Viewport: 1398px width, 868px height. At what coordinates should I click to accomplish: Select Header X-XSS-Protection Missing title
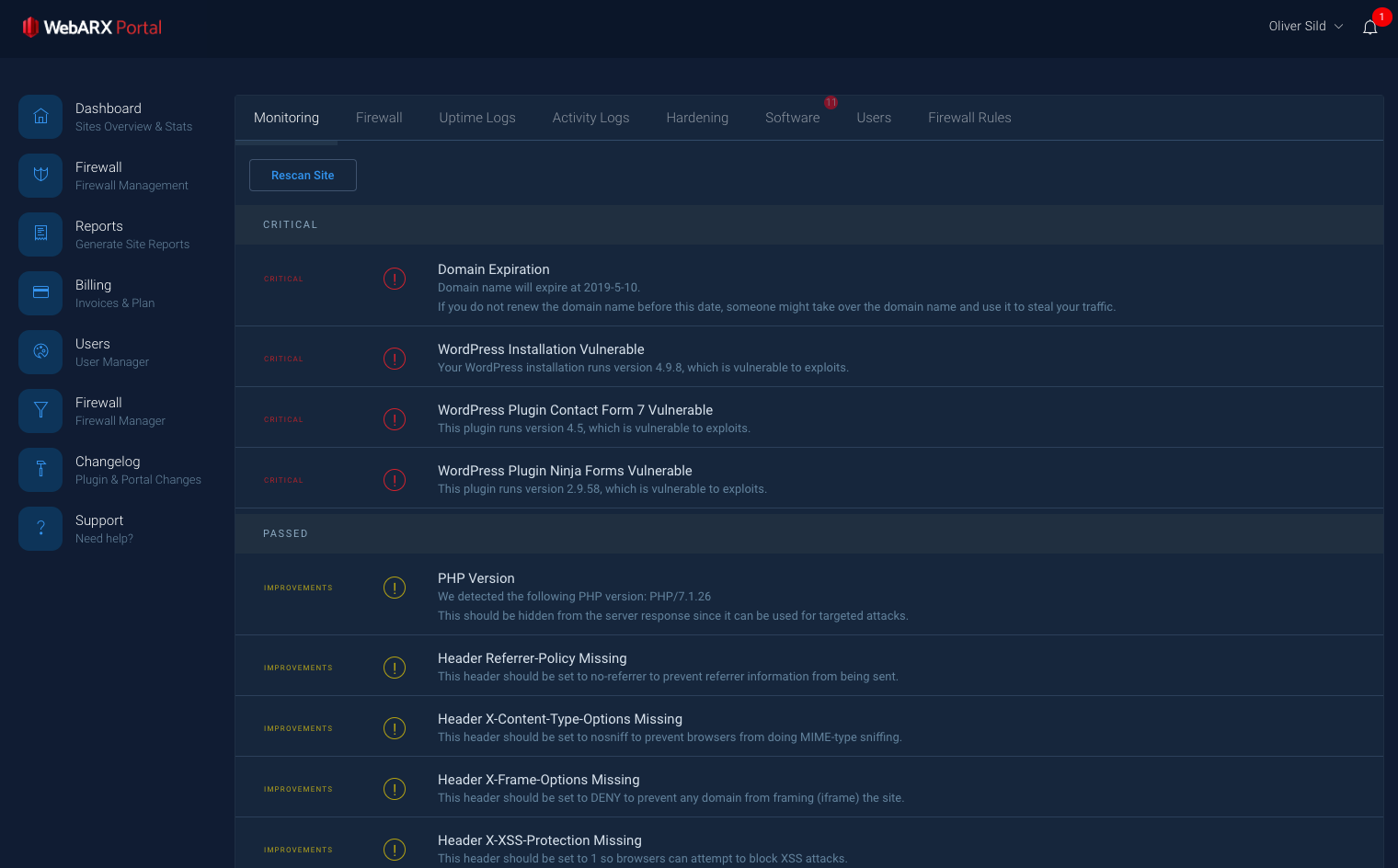[540, 840]
